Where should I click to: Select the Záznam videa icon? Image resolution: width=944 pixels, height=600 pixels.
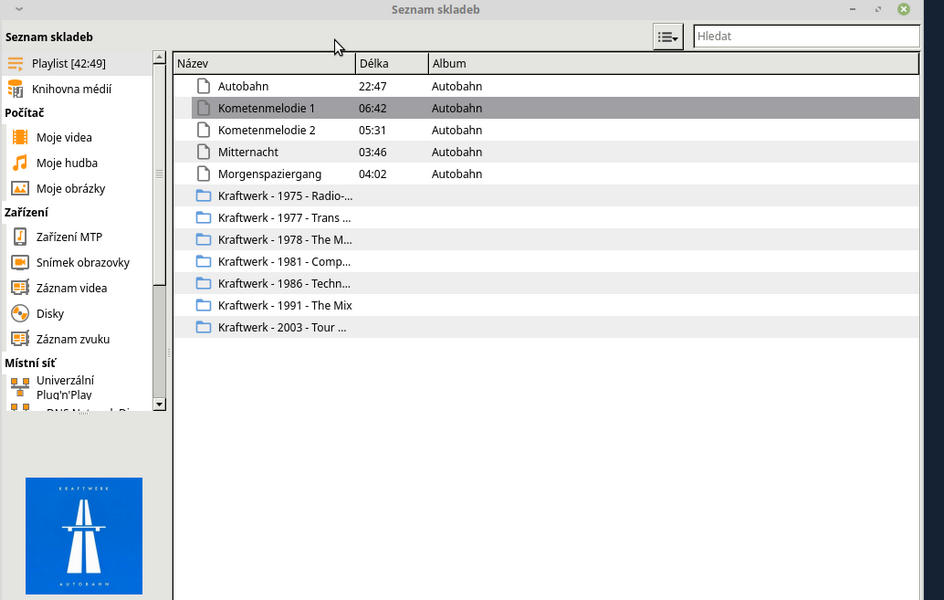point(20,288)
